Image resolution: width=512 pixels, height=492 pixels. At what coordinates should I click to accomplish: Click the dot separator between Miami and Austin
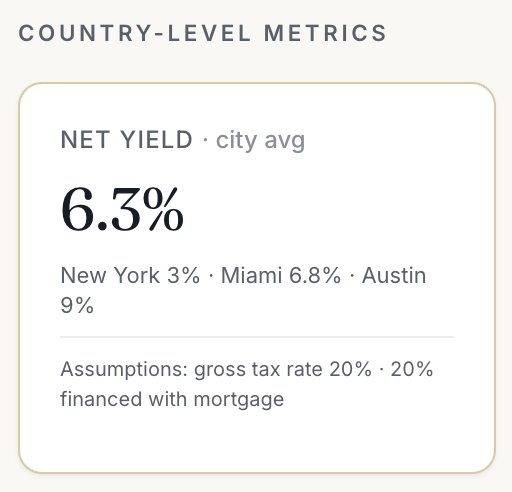[x=352, y=276]
